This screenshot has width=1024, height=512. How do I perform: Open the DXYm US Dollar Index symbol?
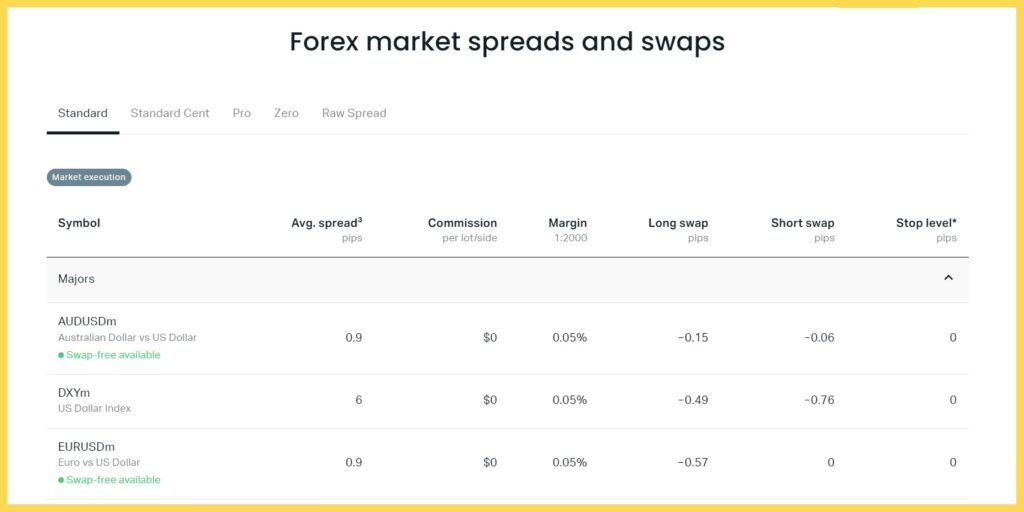pos(74,392)
